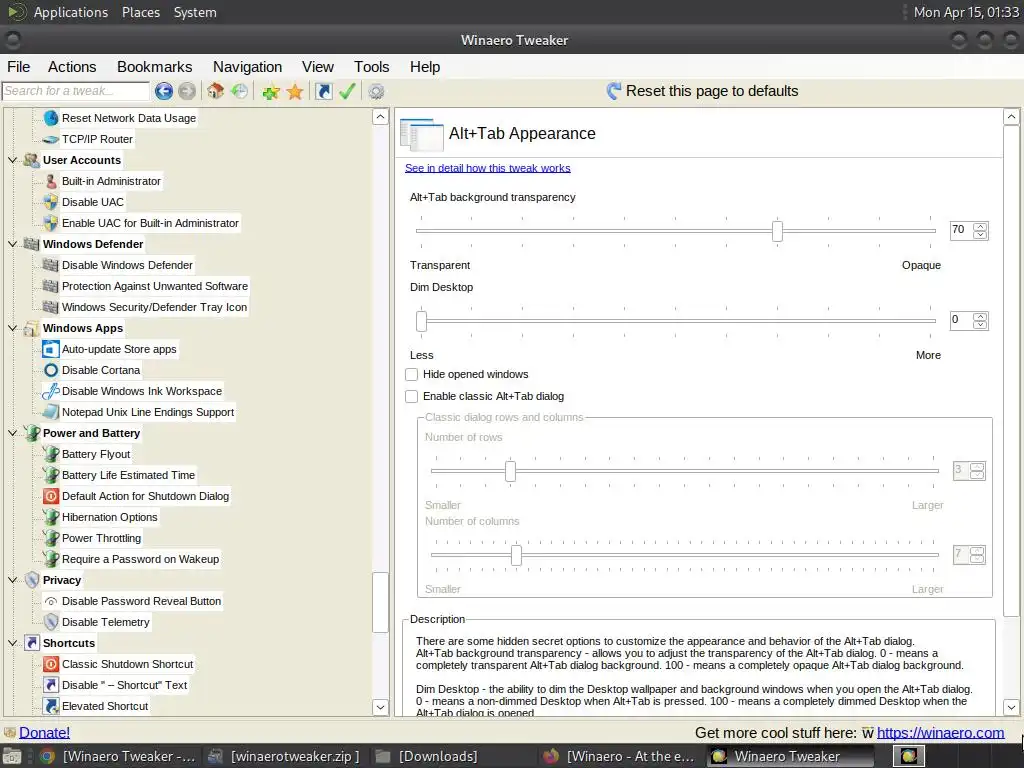
Task: Open the https://winaero.com link
Action: point(940,733)
